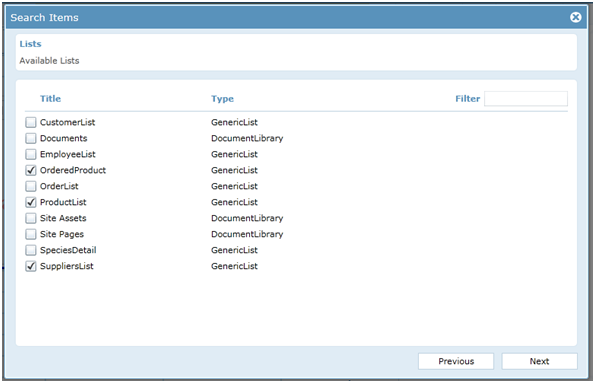
Task: Deselect the ProductList checkbox
Action: point(31,202)
